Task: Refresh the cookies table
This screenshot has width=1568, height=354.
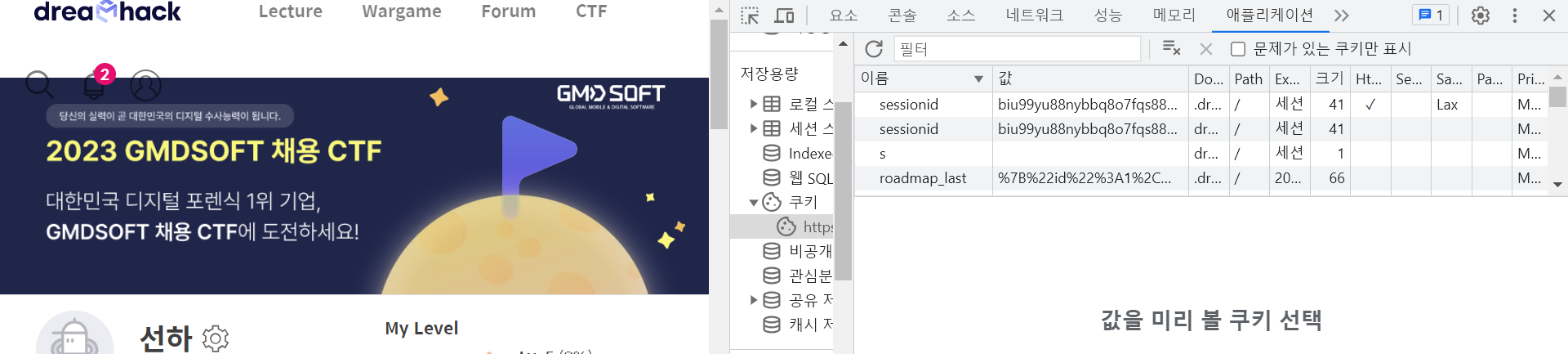Action: coord(874,49)
